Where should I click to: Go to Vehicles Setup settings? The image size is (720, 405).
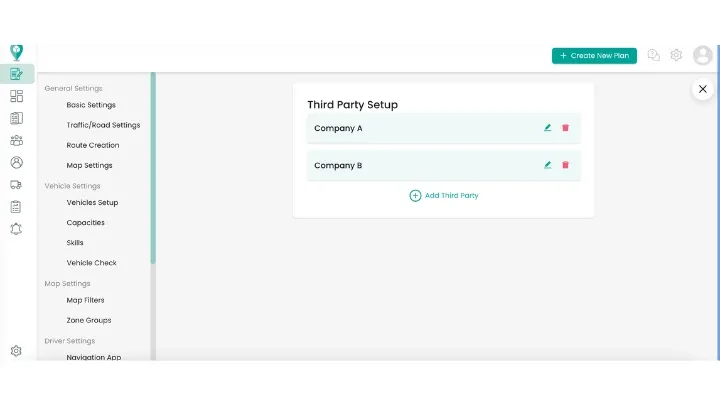92,203
